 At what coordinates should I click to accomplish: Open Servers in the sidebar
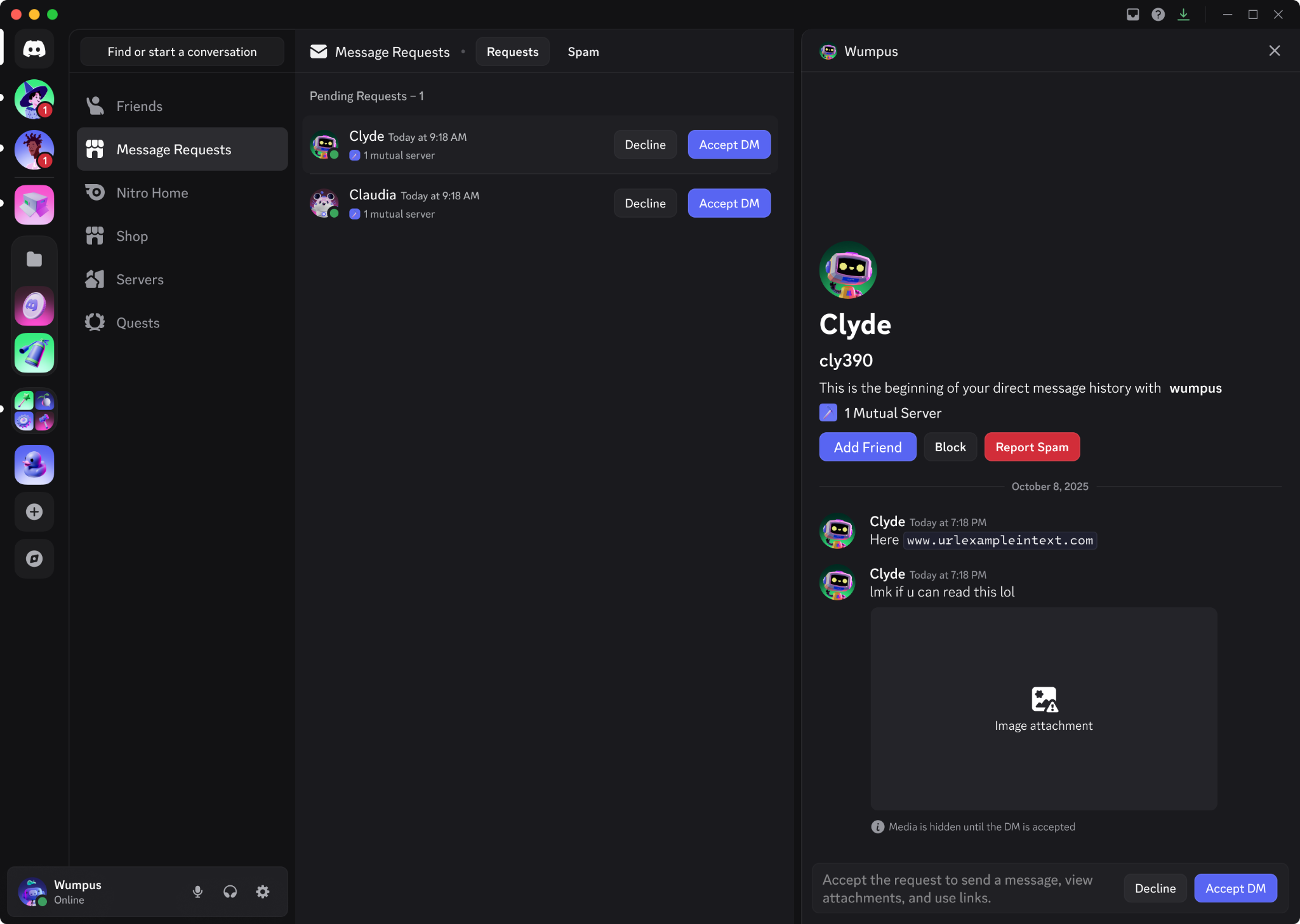tap(182, 279)
